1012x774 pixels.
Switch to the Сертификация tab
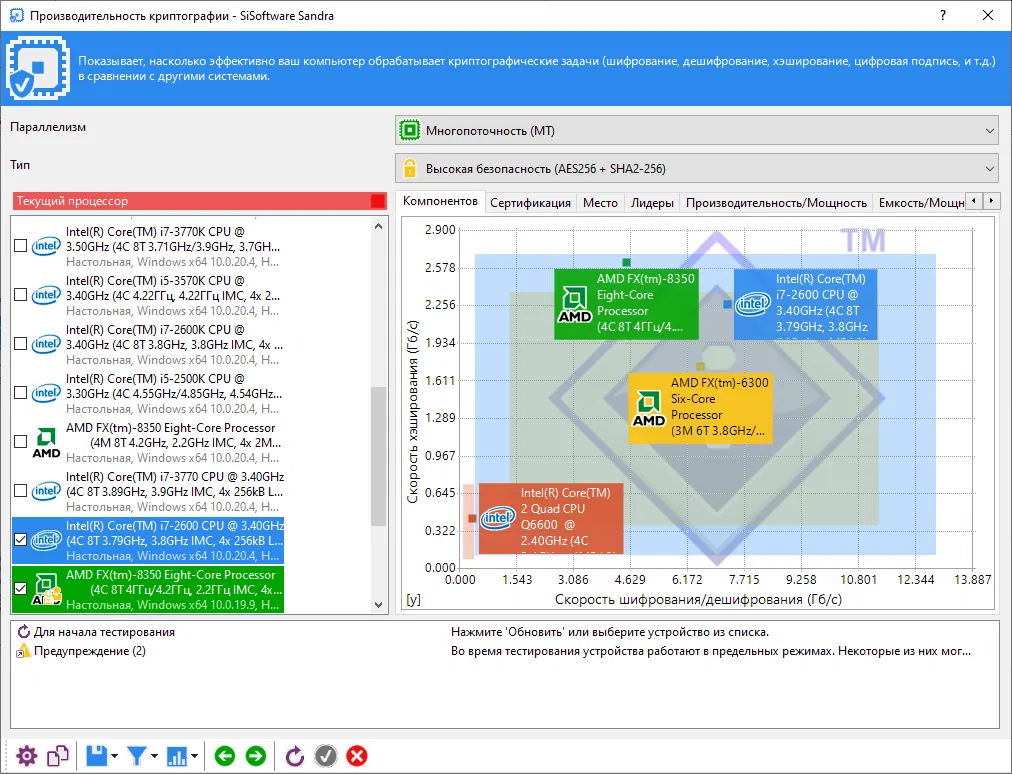click(530, 202)
